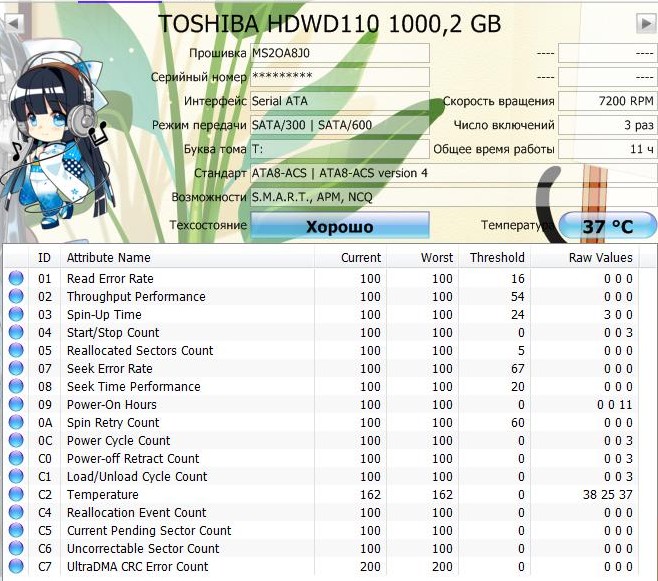Image resolution: width=658 pixels, height=581 pixels.
Task: Click the status orb beside Seek Error Rate
Action: [x=16, y=368]
